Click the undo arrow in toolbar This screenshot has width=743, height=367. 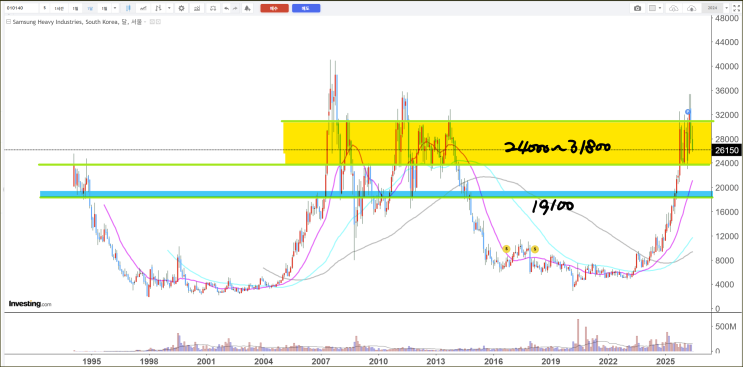click(x=227, y=8)
